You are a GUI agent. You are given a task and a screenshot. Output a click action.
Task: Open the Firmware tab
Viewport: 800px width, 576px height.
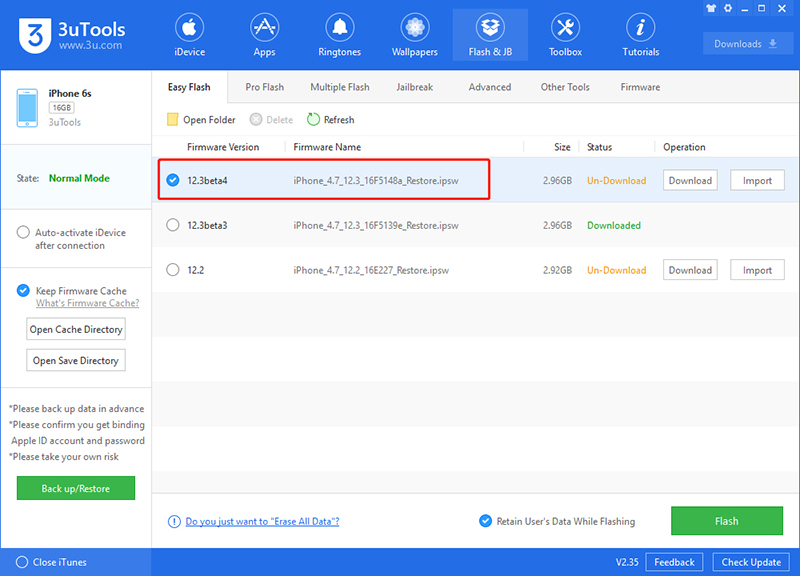[640, 87]
